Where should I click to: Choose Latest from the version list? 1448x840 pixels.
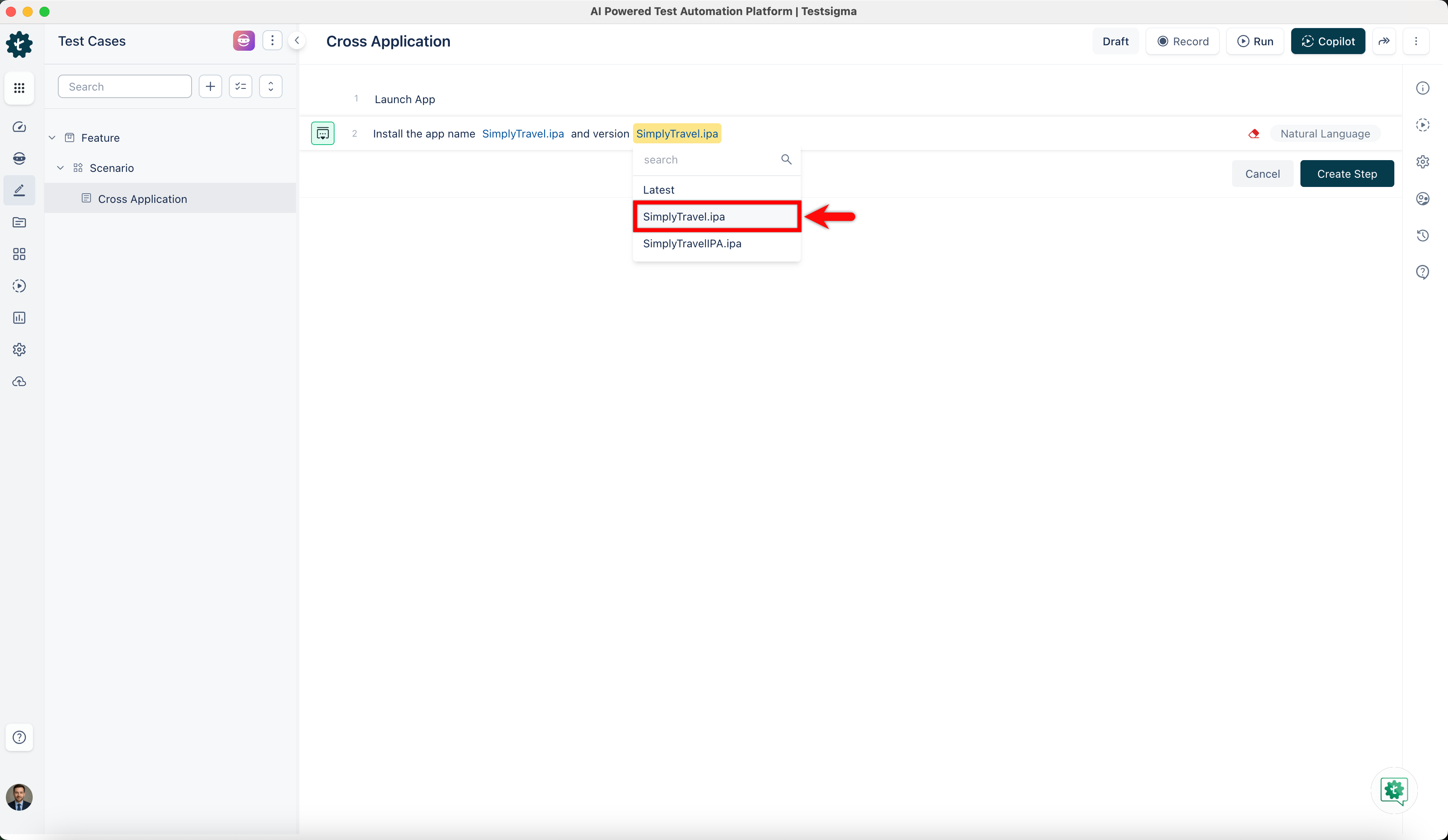click(x=716, y=190)
